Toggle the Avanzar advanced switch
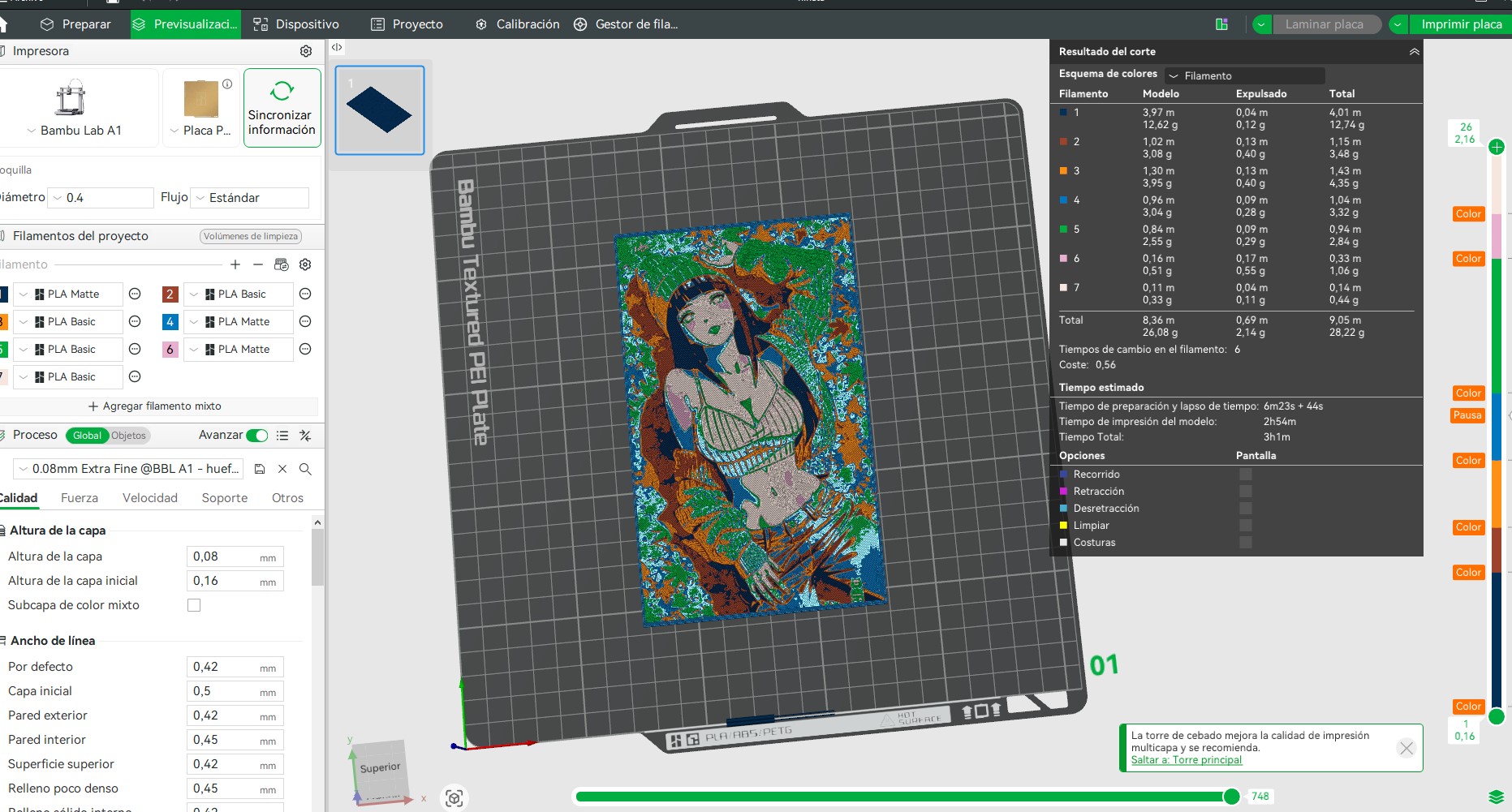This screenshot has height=812, width=1512. [256, 436]
